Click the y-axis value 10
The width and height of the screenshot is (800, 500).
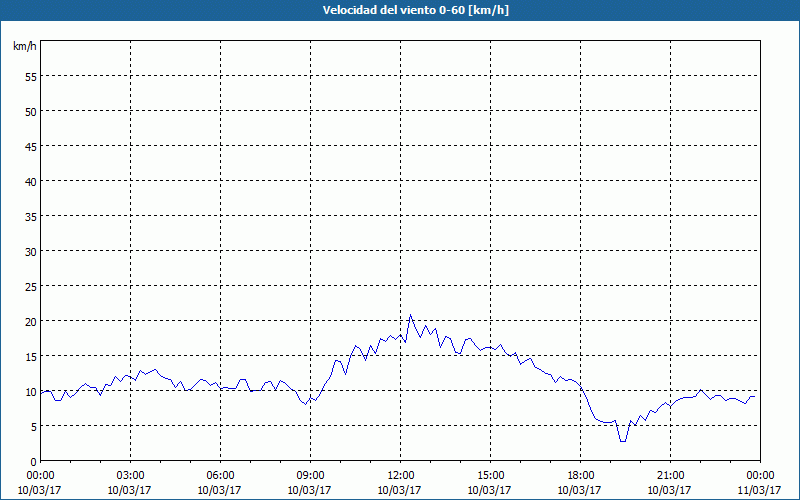[31, 392]
